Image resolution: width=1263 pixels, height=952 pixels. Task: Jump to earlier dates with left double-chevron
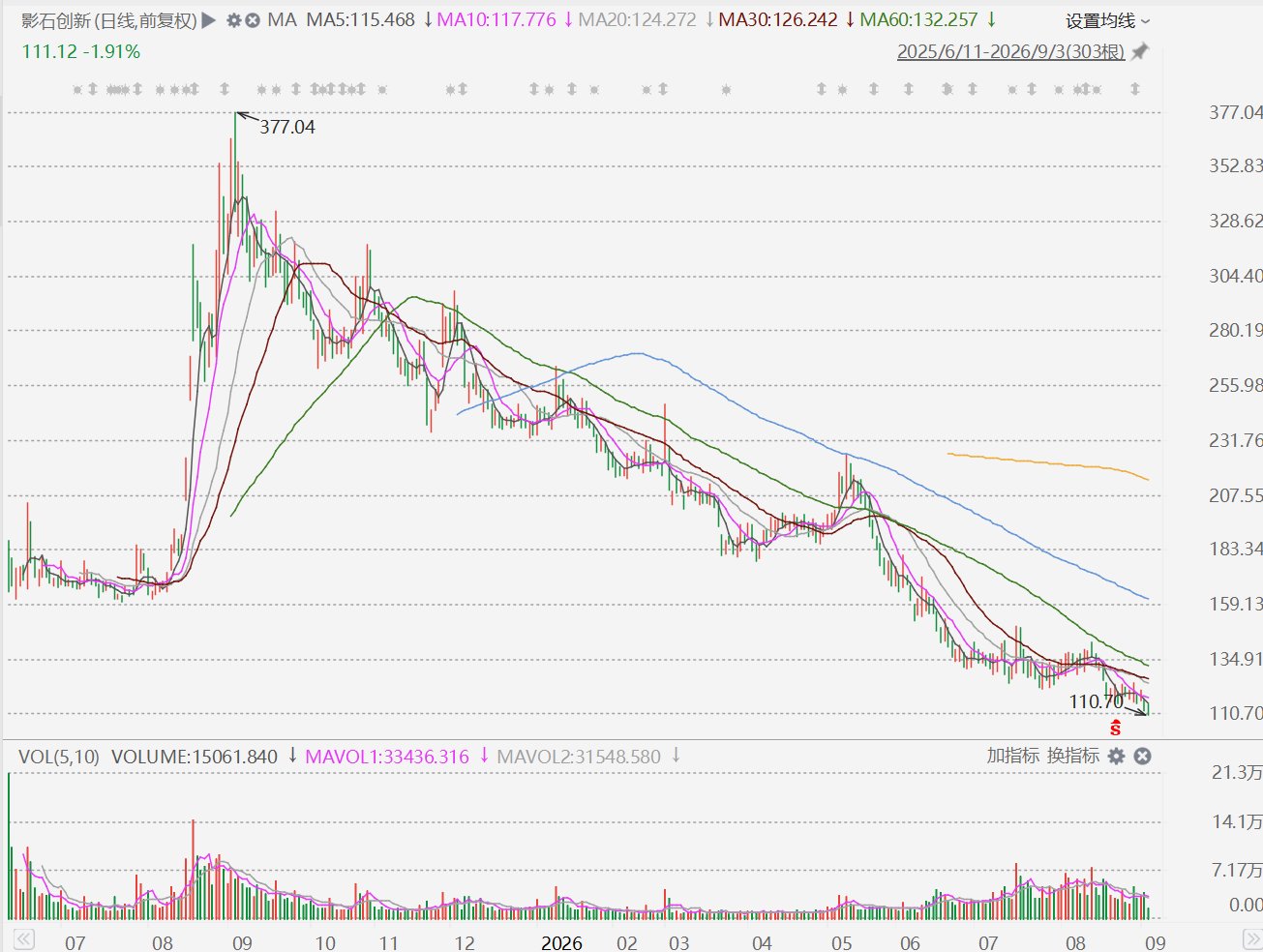23,939
